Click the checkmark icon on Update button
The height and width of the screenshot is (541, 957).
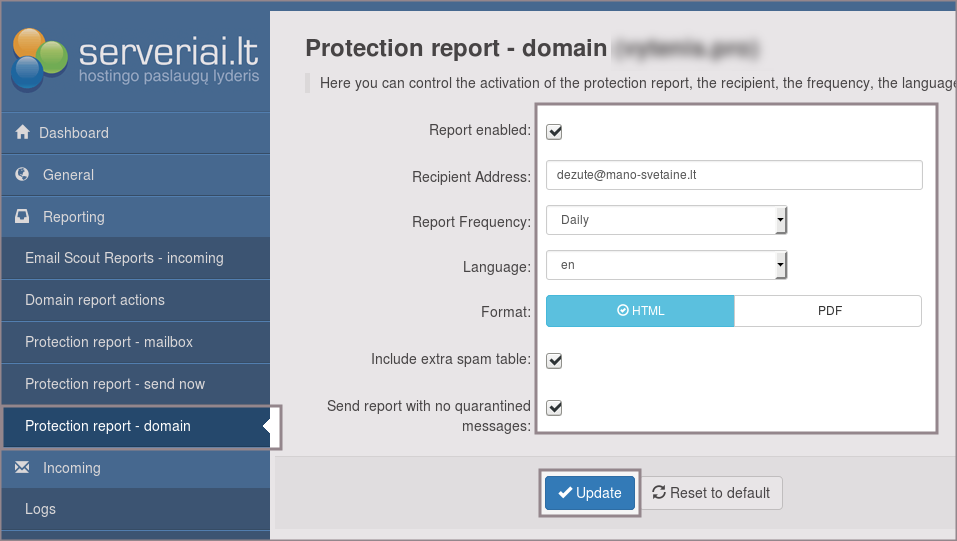coord(565,492)
